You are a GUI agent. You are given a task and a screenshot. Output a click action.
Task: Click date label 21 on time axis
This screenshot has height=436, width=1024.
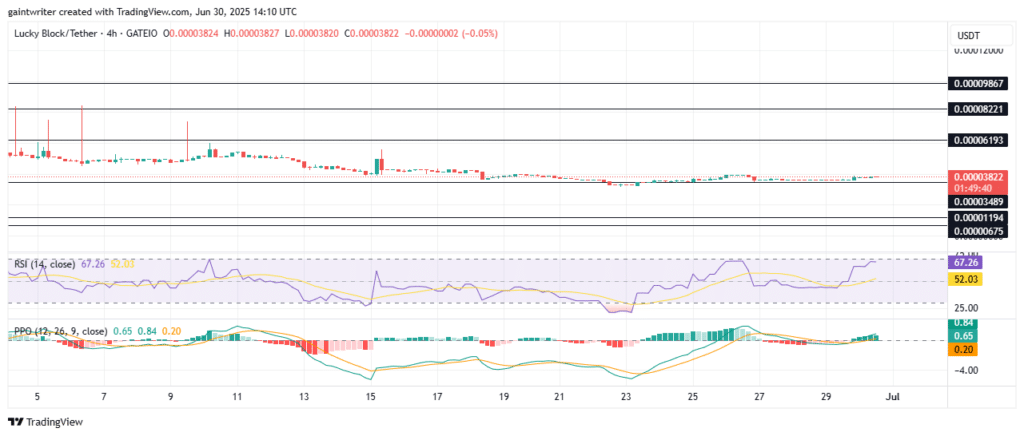tap(559, 396)
